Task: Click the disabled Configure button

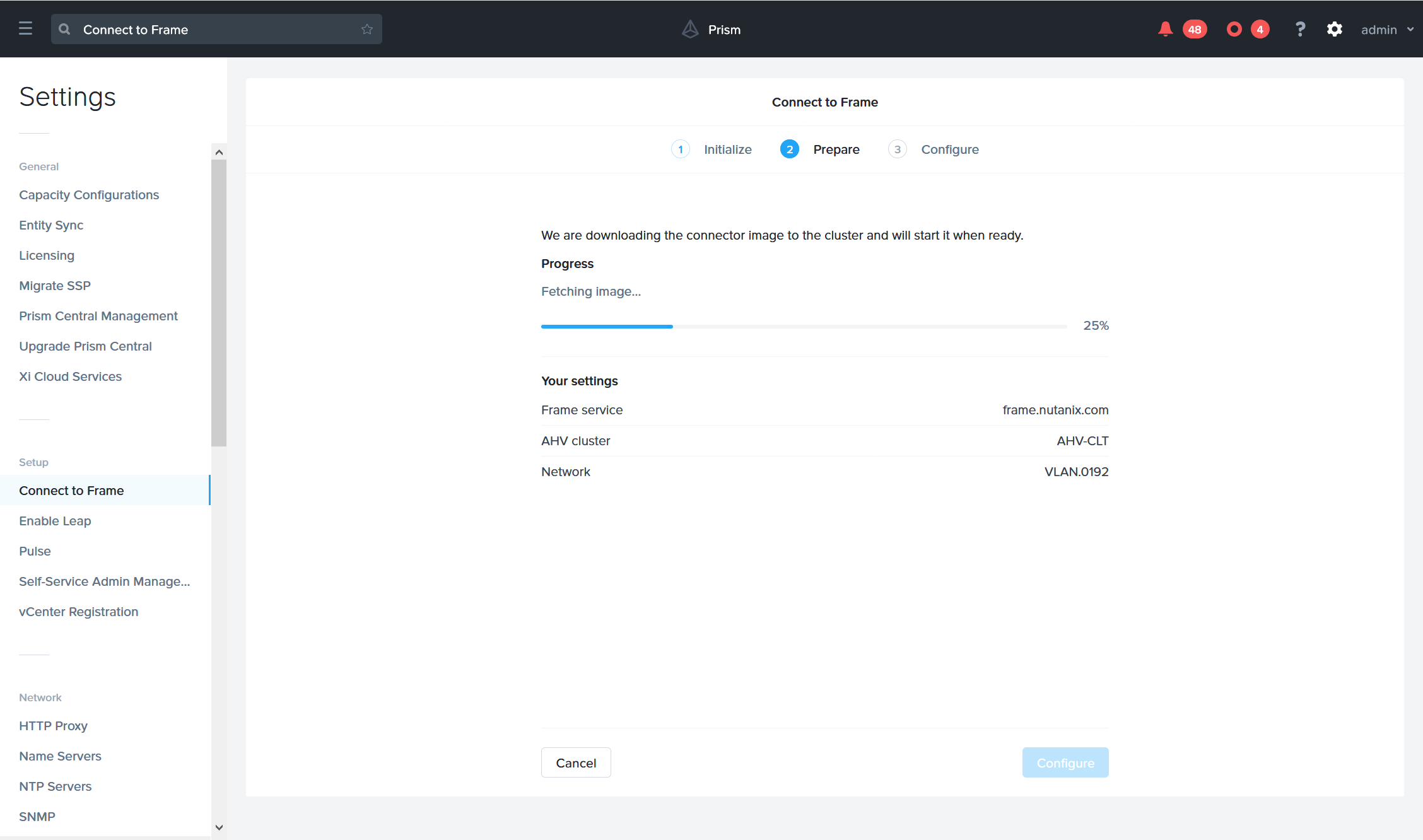Action: coord(1065,763)
